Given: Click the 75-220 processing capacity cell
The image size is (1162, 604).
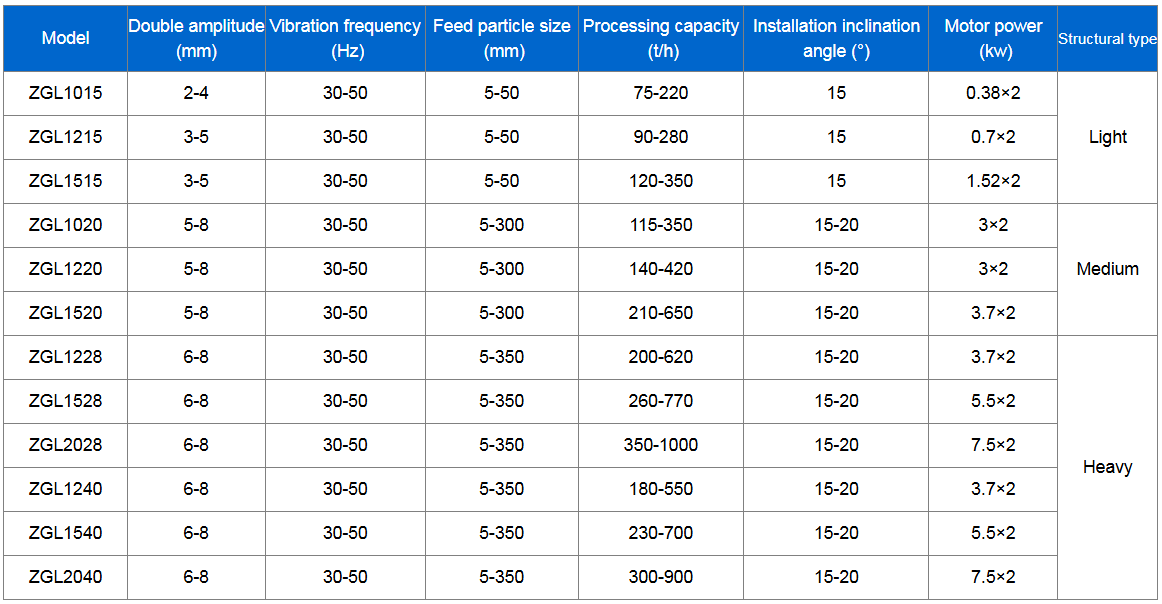Looking at the screenshot, I should (x=661, y=93).
